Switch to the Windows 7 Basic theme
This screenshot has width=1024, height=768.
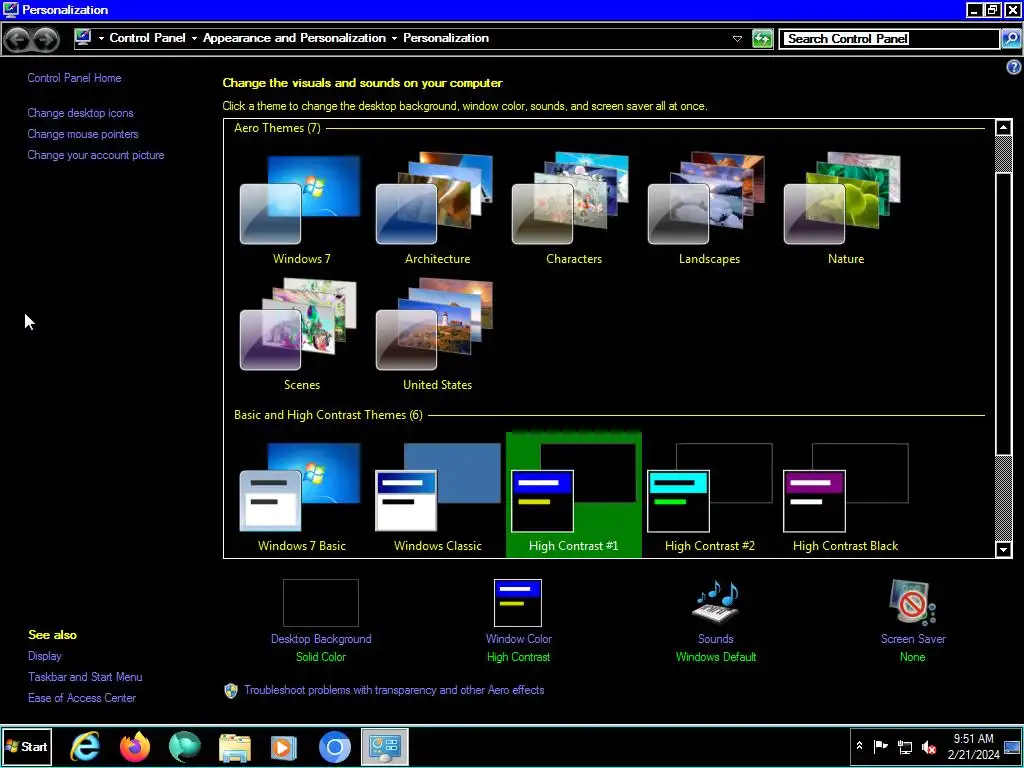point(301,495)
